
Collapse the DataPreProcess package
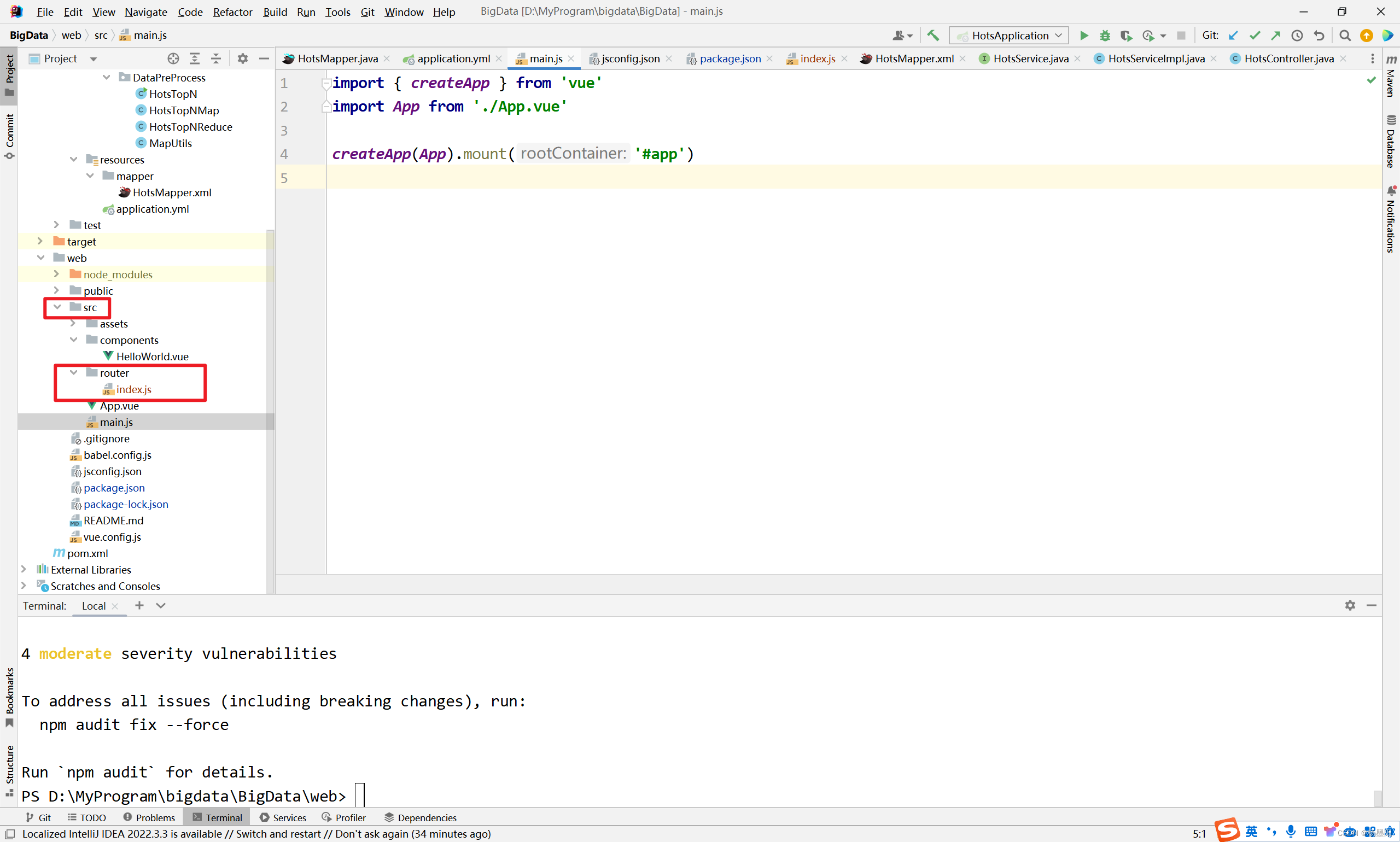click(107, 77)
